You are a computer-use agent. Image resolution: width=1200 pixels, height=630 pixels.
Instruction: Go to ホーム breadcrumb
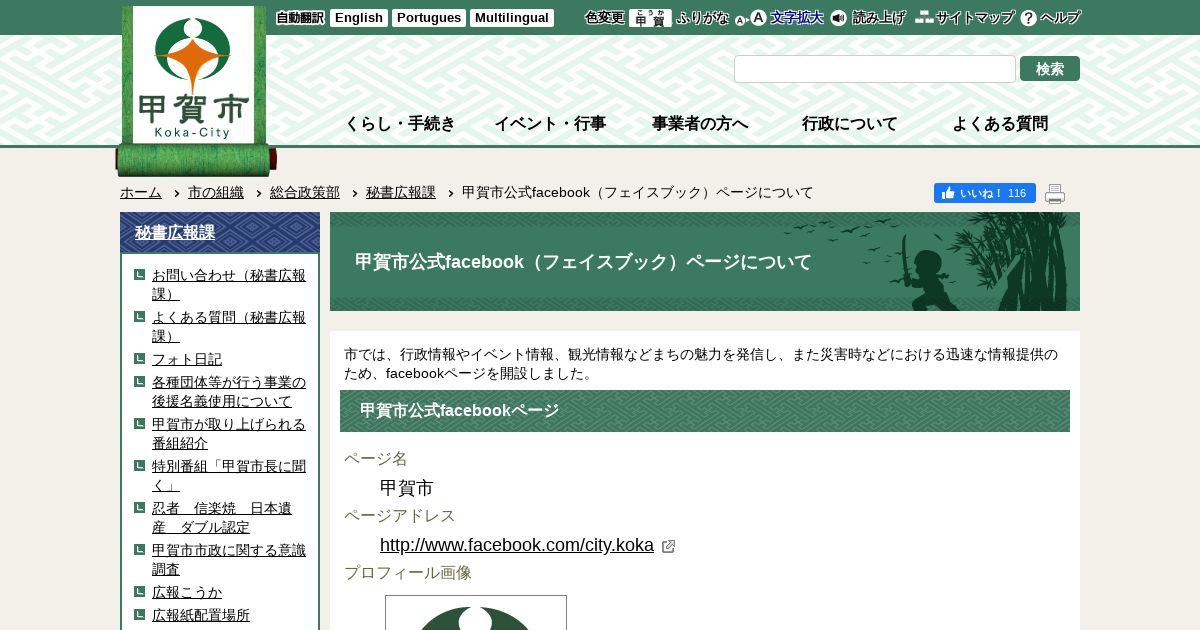[141, 192]
